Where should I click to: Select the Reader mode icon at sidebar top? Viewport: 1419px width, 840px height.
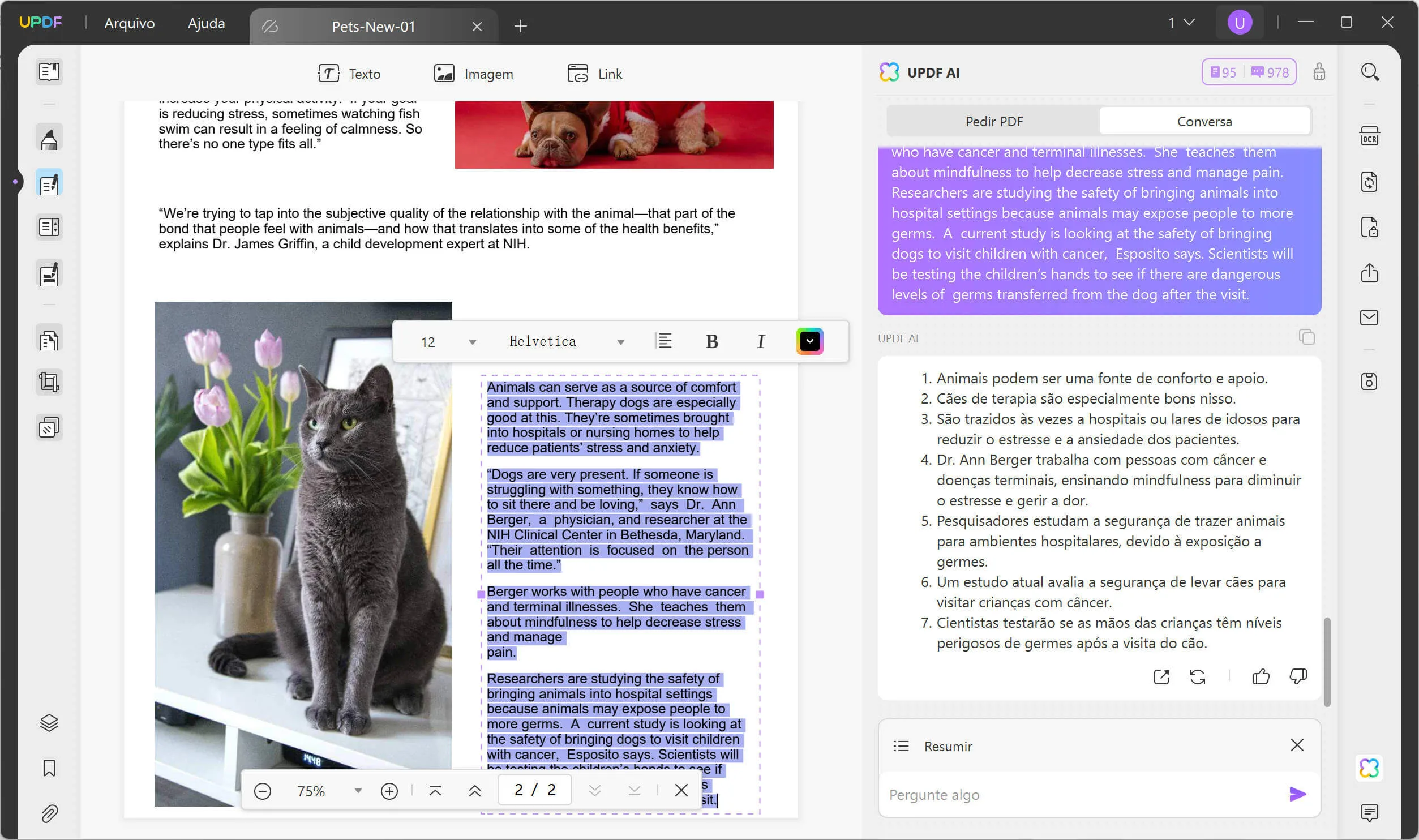point(49,71)
